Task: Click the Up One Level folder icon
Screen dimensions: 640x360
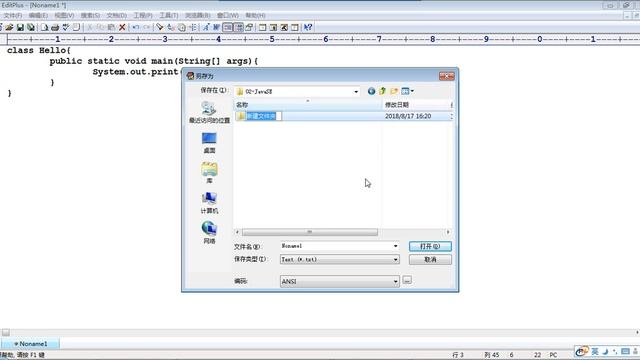Action: [382, 91]
